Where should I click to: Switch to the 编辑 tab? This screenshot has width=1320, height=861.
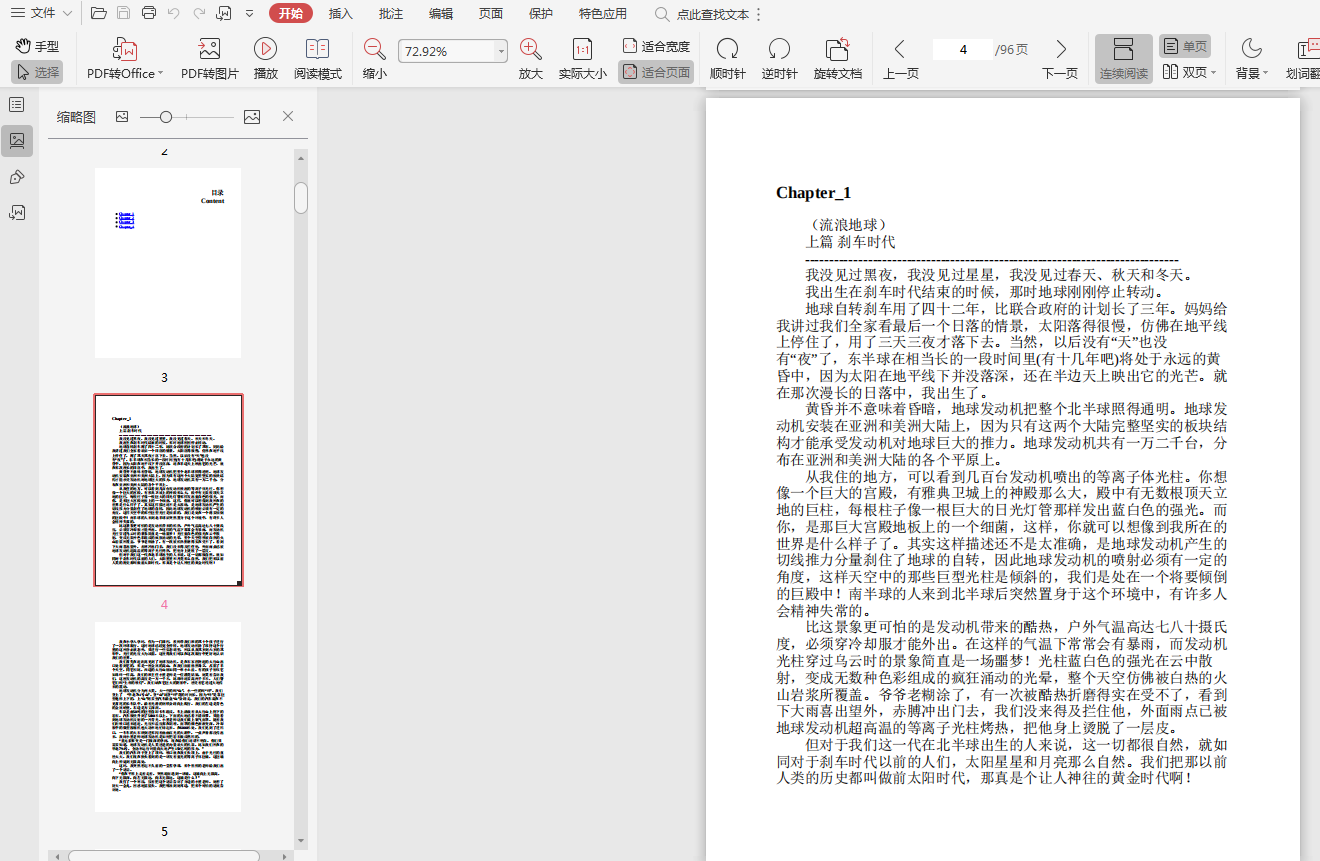click(x=441, y=13)
